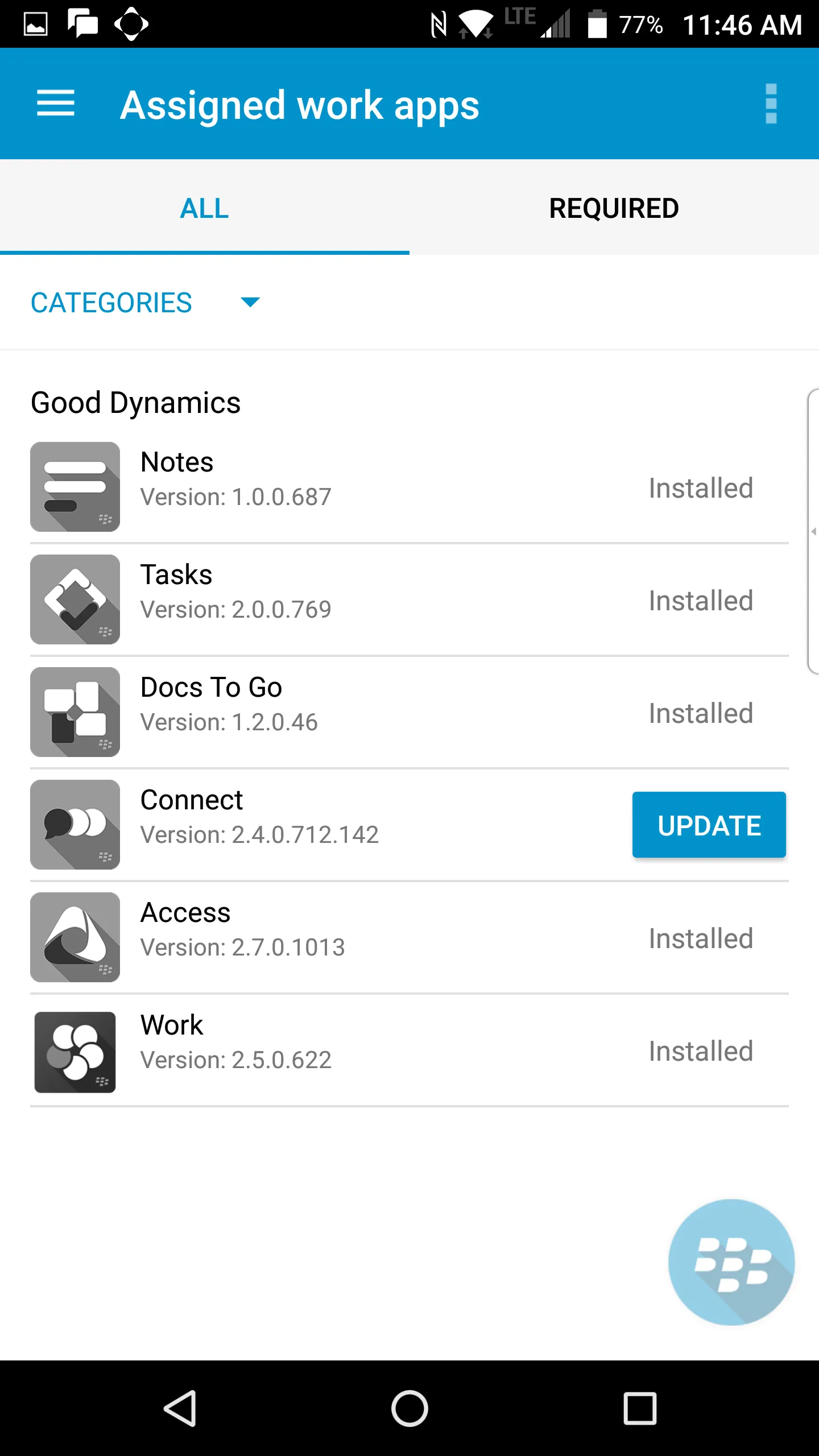Open the CATEGORIES filter label
The width and height of the screenshot is (819, 1456).
(111, 303)
